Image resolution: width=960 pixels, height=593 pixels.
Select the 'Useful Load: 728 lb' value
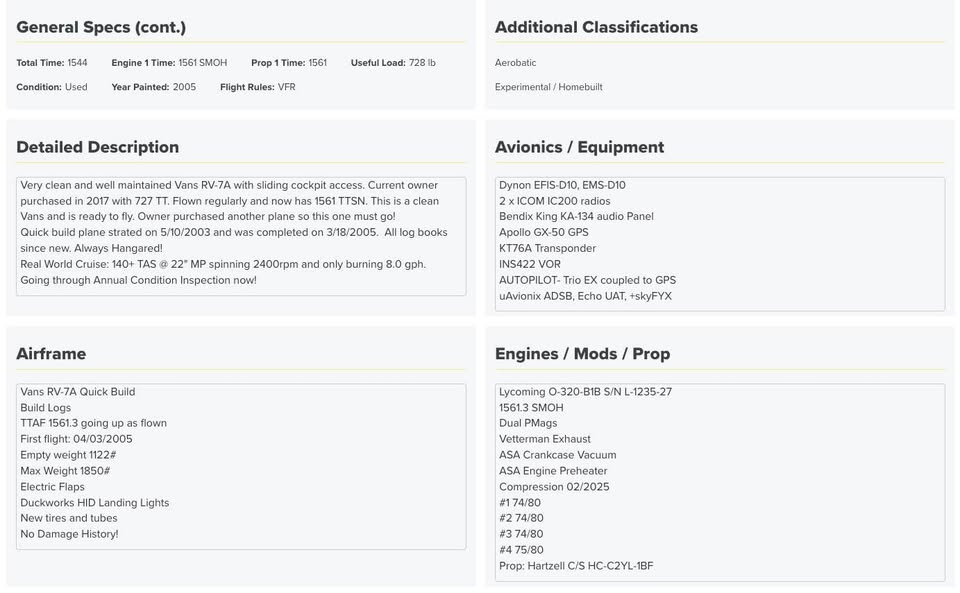pos(393,63)
